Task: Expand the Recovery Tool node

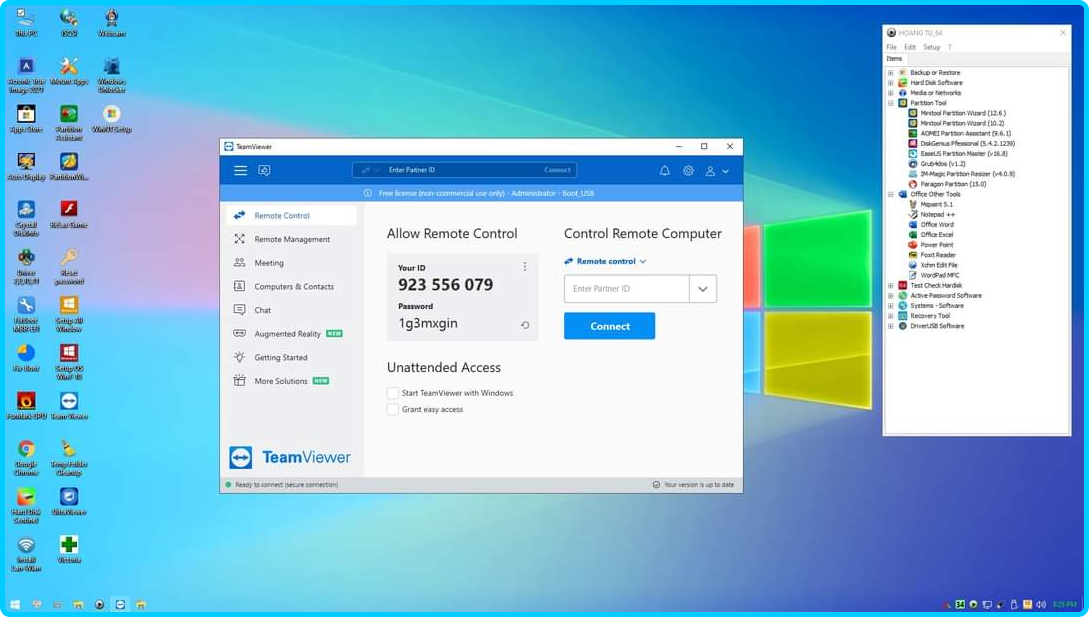Action: (x=890, y=315)
